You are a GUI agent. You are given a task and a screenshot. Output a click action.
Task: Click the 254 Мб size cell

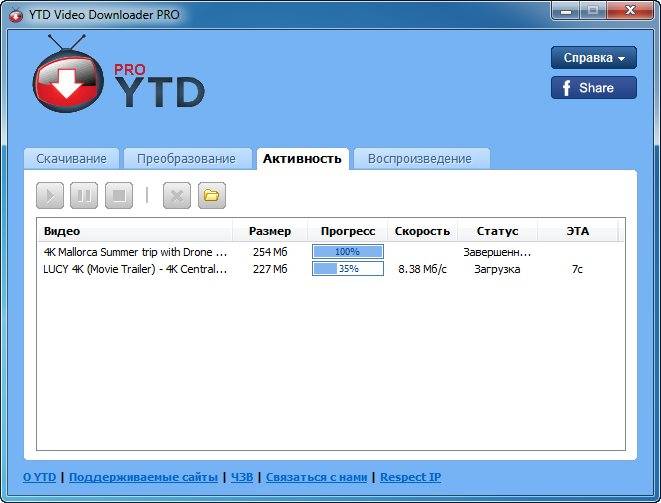[270, 252]
